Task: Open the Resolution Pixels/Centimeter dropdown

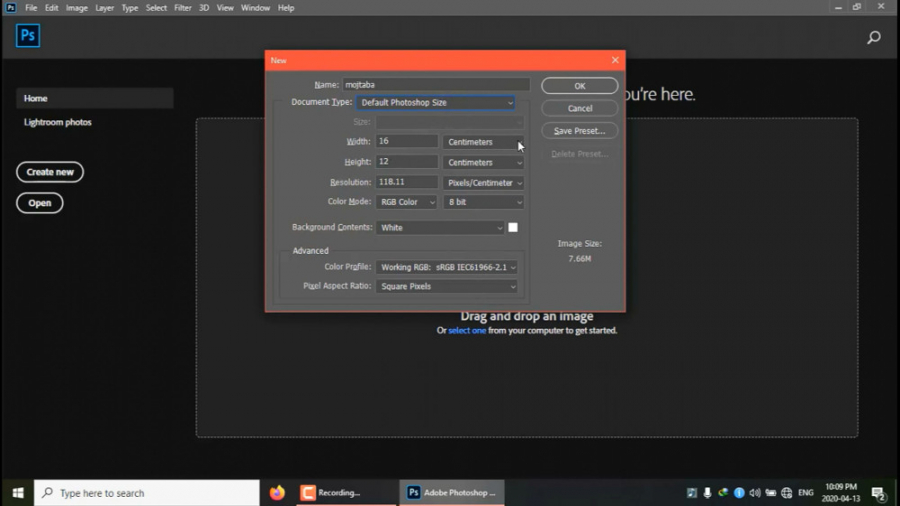Action: click(x=483, y=183)
